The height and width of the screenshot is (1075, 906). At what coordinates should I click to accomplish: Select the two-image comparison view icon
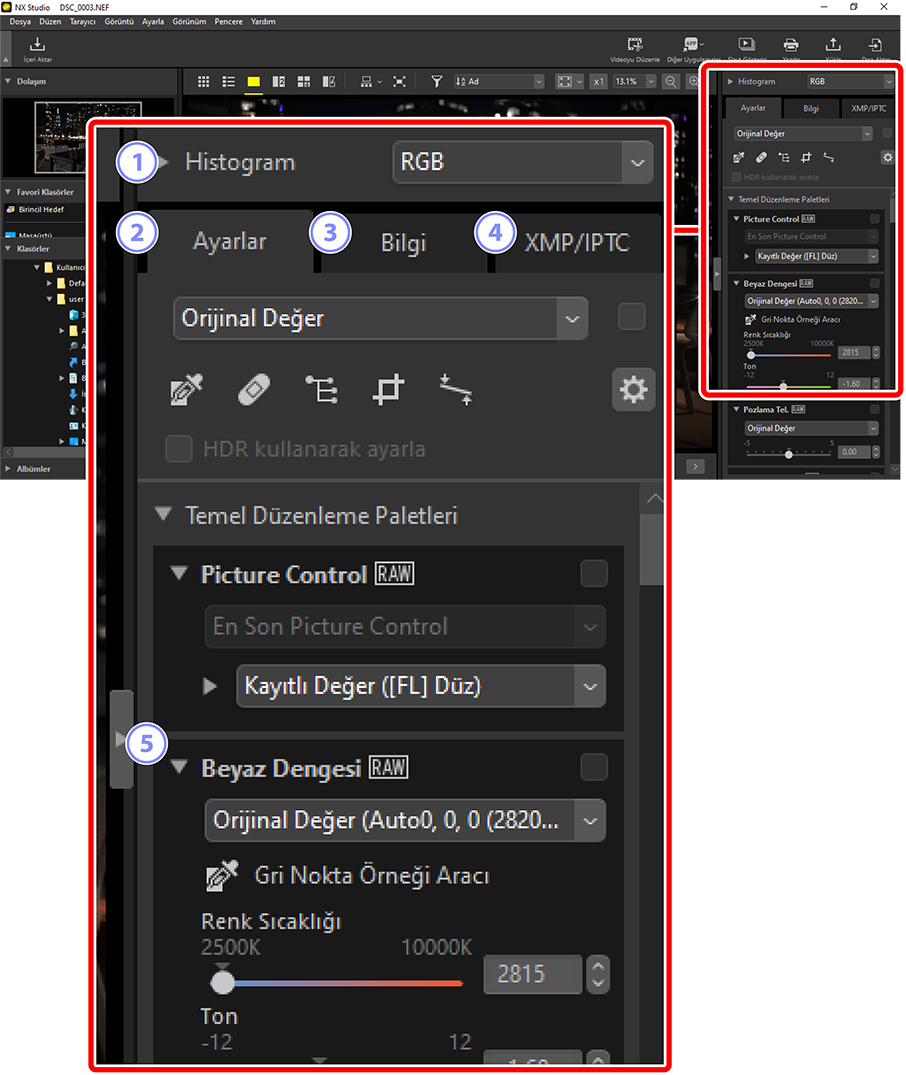coord(278,82)
